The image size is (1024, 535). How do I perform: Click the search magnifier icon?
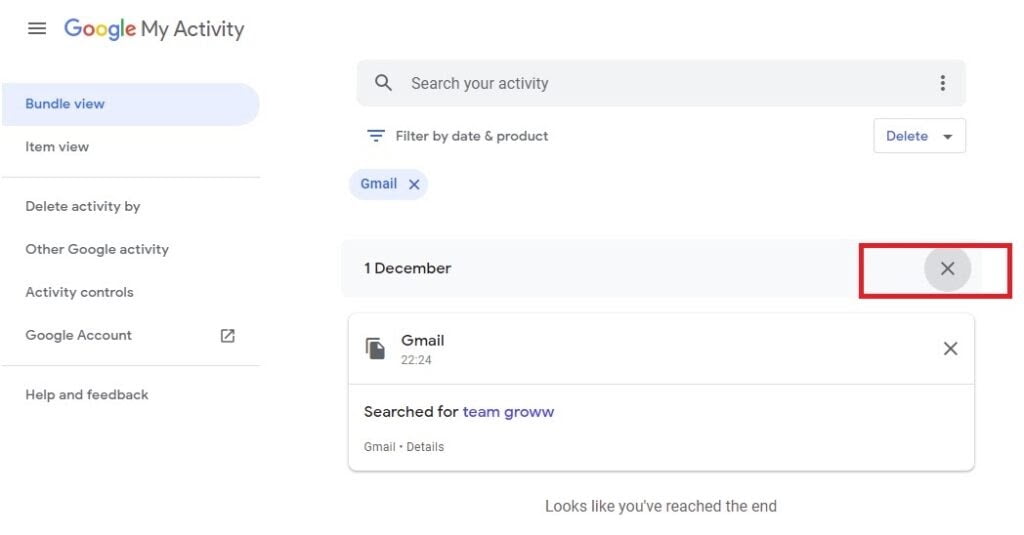pyautogui.click(x=383, y=83)
